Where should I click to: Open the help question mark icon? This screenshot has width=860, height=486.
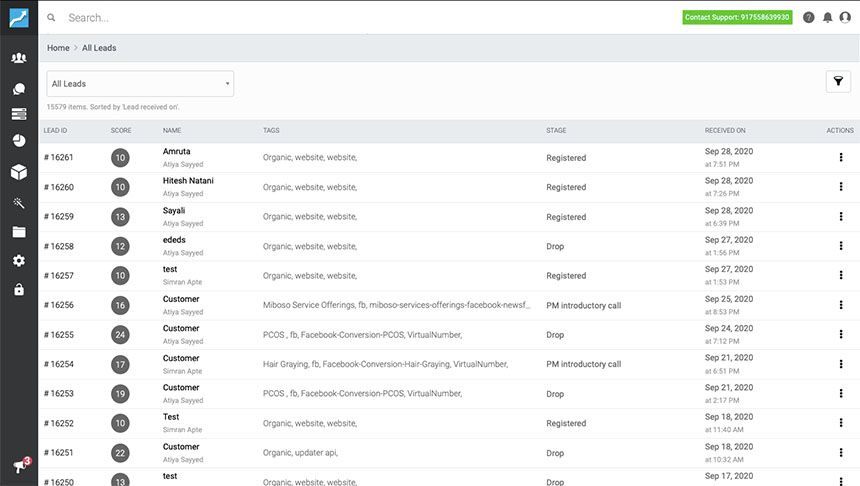pyautogui.click(x=808, y=18)
